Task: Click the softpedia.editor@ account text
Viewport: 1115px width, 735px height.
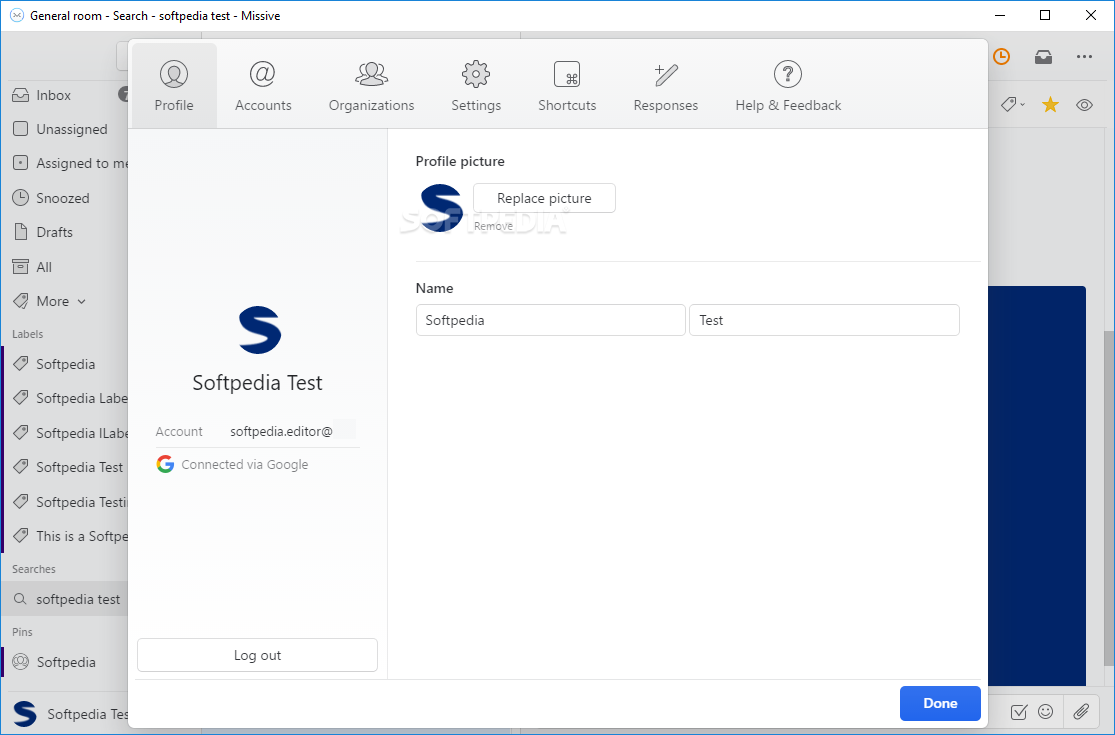Action: (x=281, y=431)
